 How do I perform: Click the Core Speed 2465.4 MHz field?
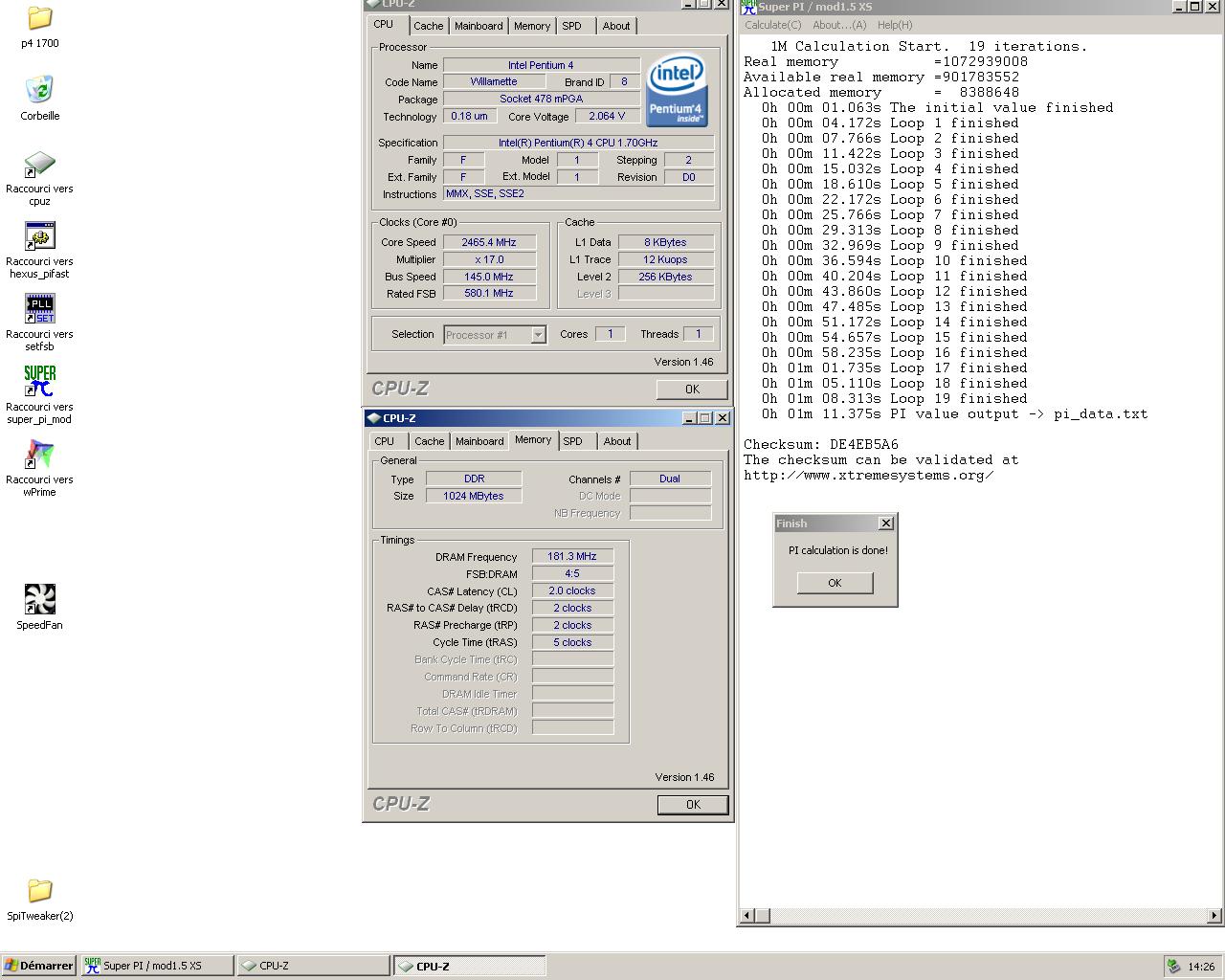tap(489, 242)
